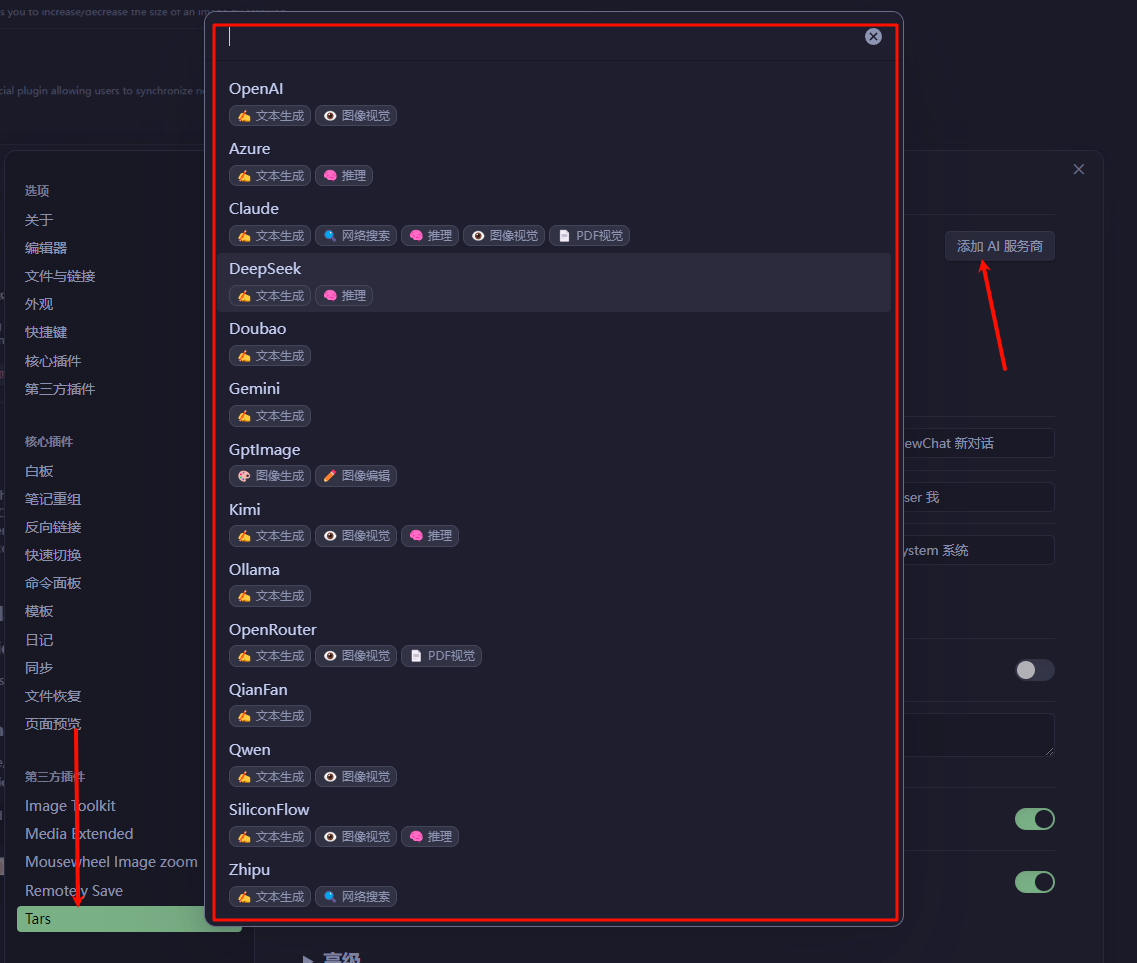Select the GptImage provider
Screen dimensions: 1137x963
pyautogui.click(x=554, y=463)
